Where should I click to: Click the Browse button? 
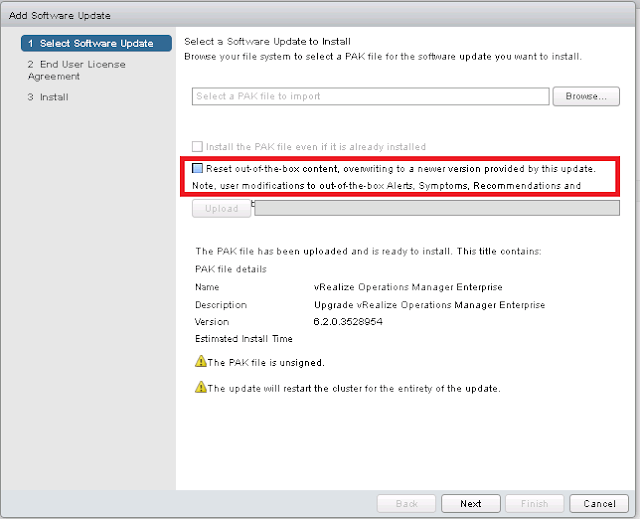point(586,97)
